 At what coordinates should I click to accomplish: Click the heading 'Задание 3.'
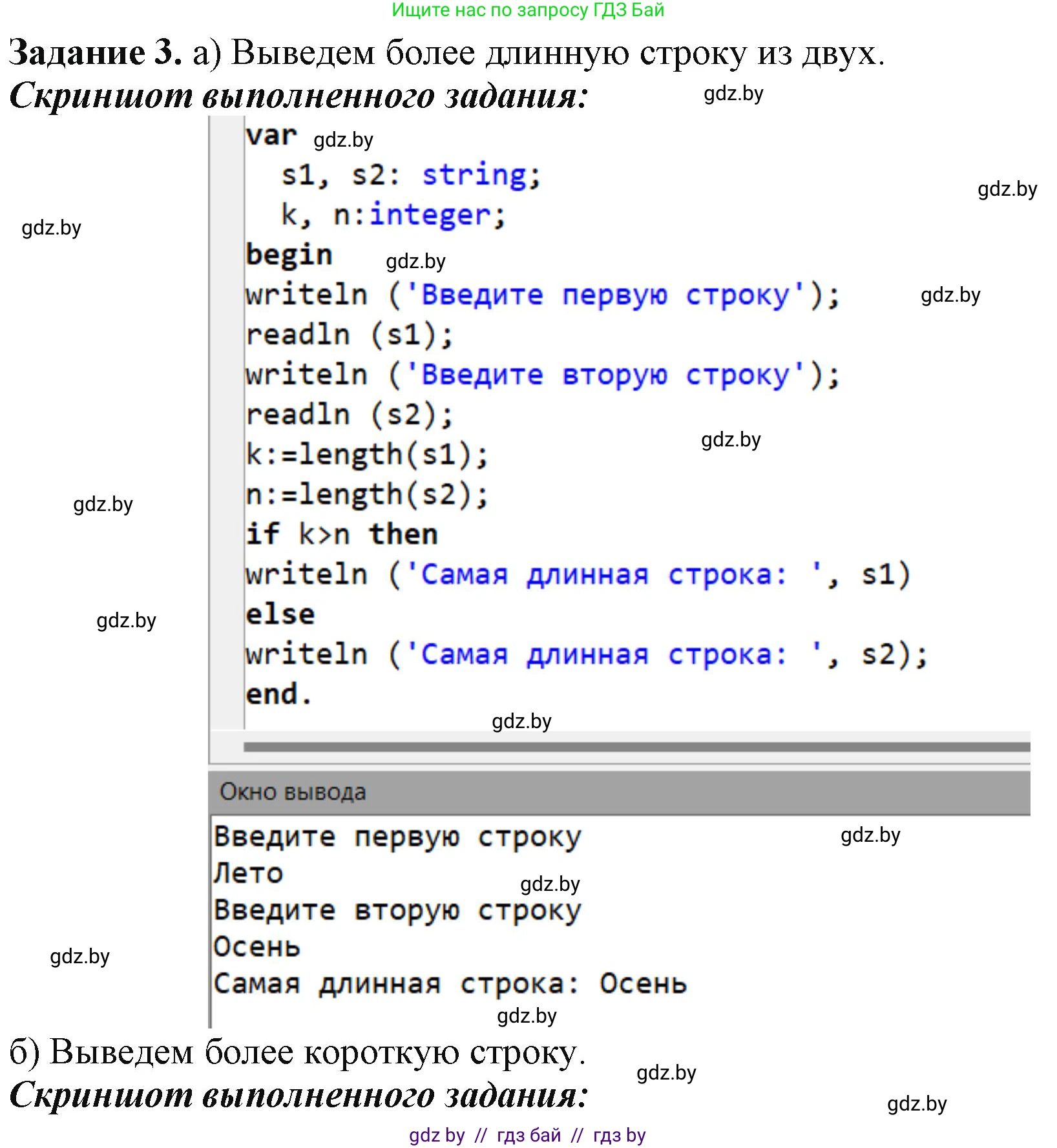coord(96,52)
